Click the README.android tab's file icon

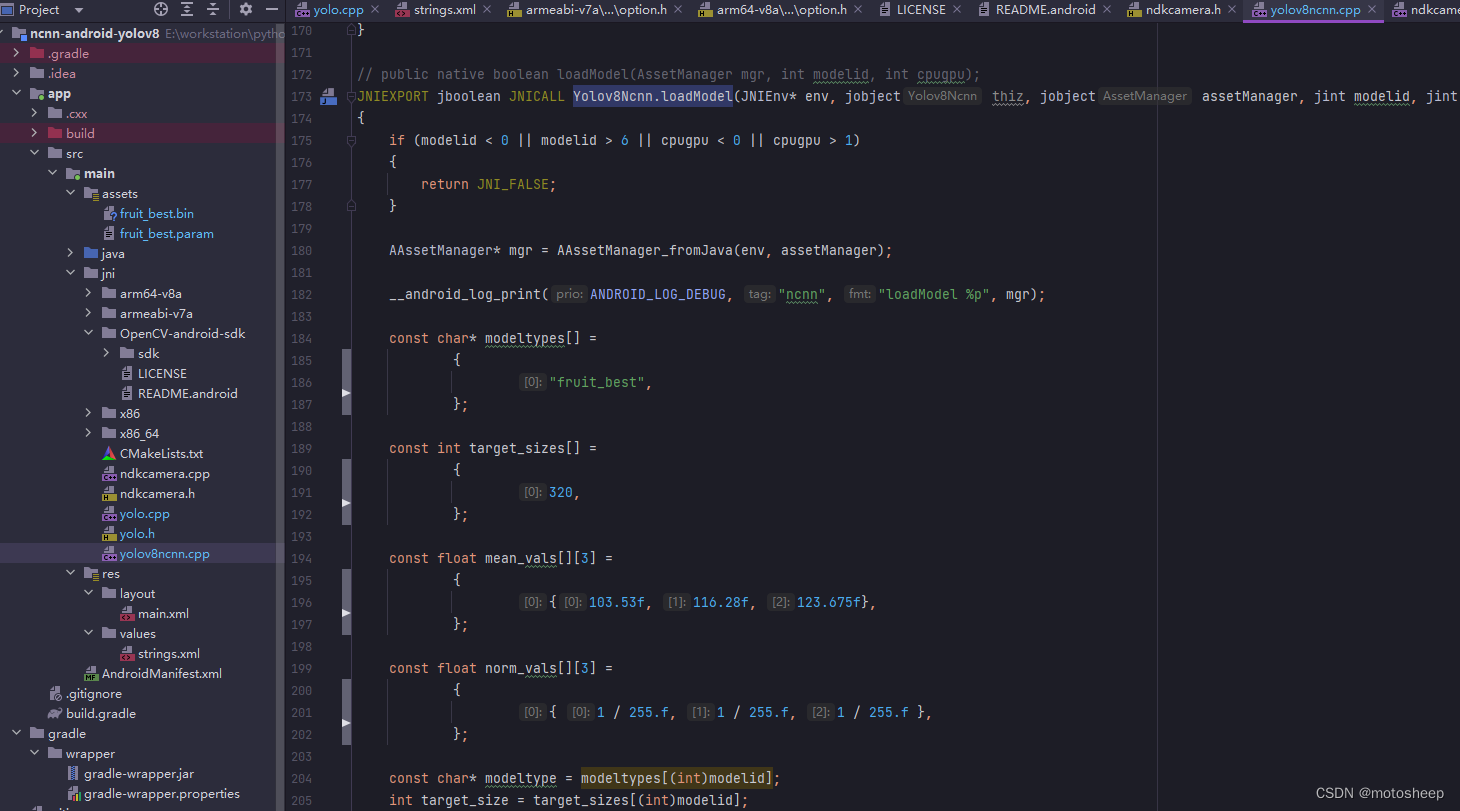click(x=984, y=10)
